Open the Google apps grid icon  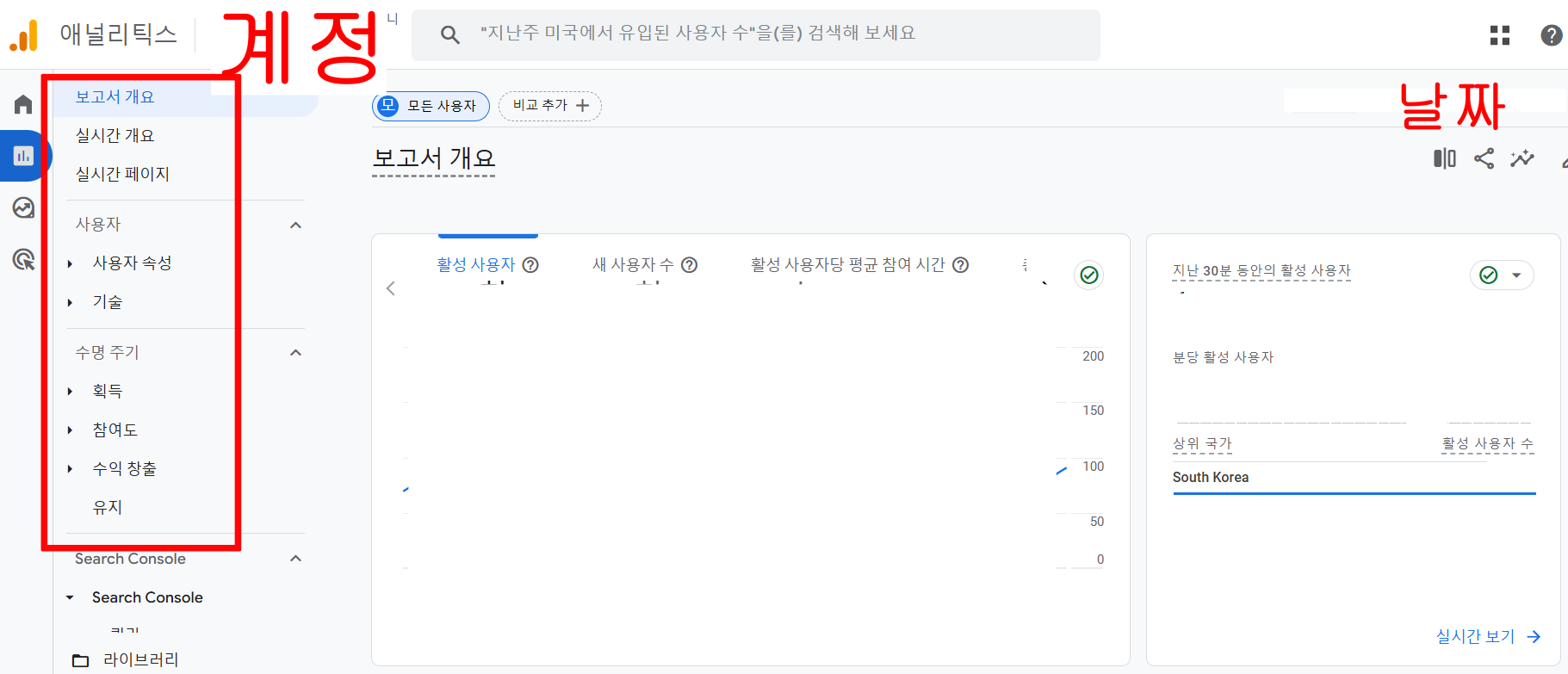click(1500, 35)
